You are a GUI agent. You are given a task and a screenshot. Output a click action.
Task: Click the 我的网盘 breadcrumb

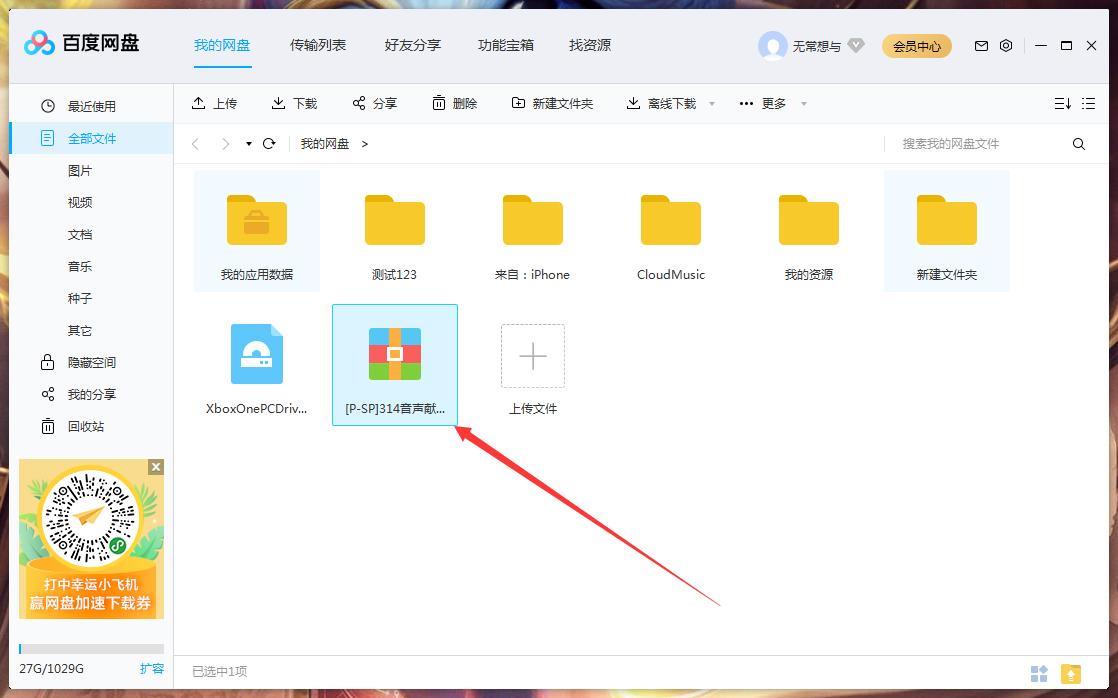325,144
